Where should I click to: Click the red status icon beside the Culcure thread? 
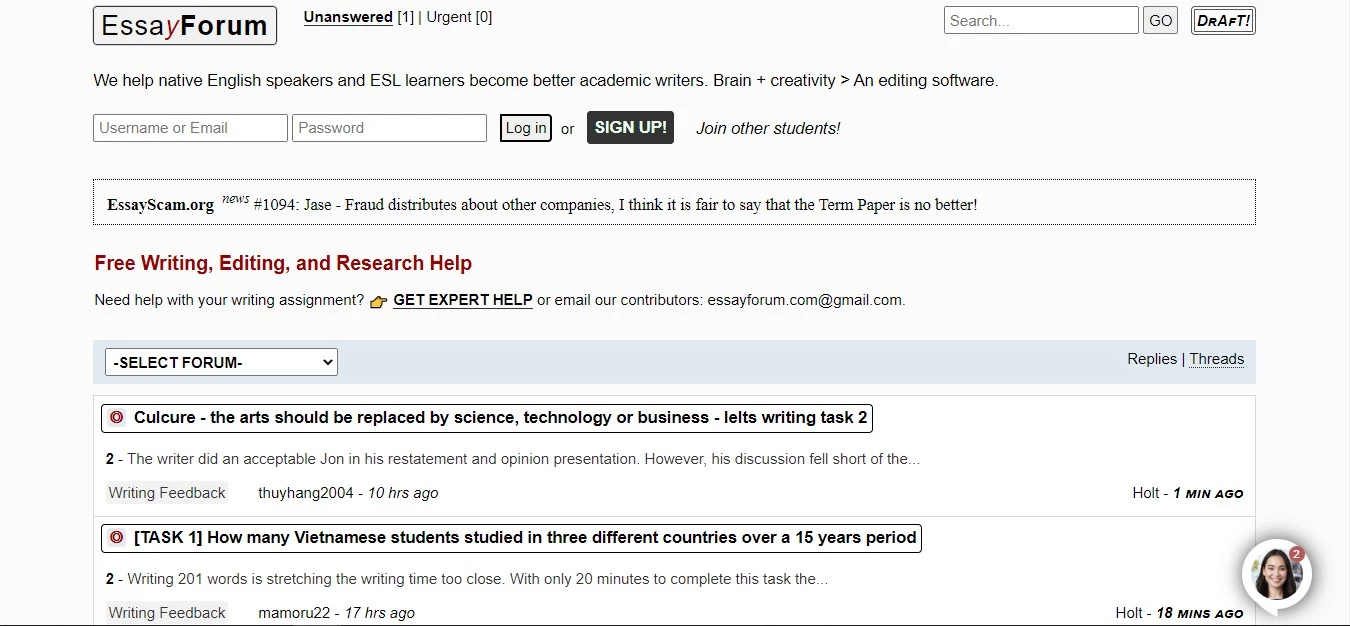(117, 417)
